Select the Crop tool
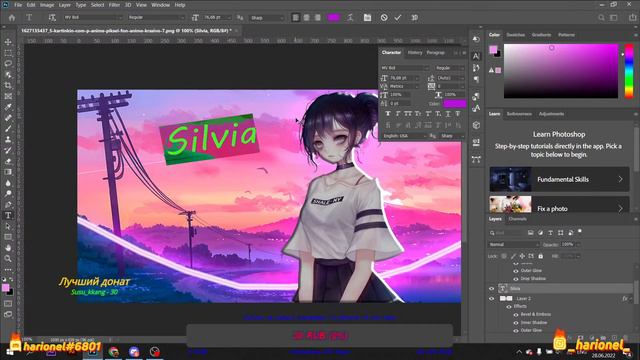The width and height of the screenshot is (640, 360). tap(8, 85)
